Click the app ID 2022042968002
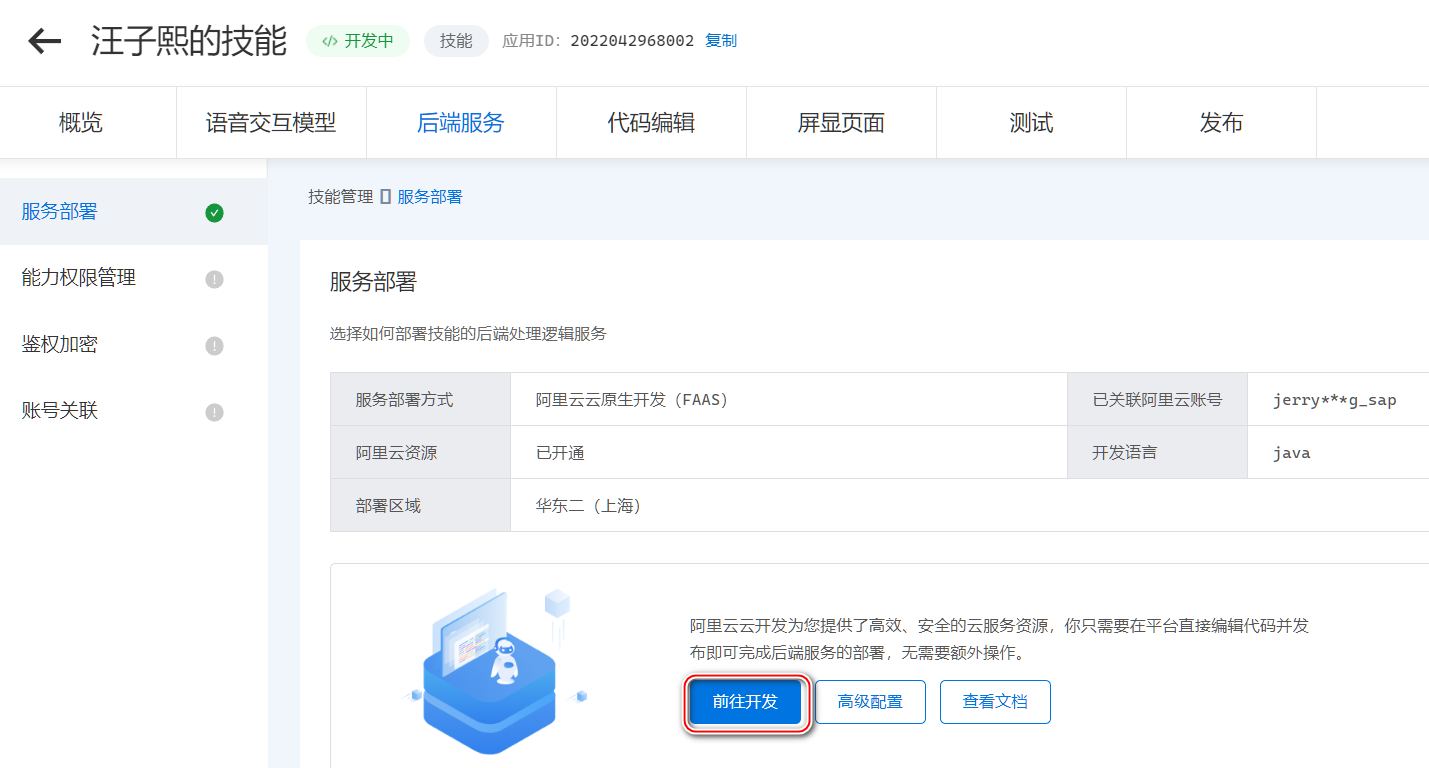 point(632,41)
